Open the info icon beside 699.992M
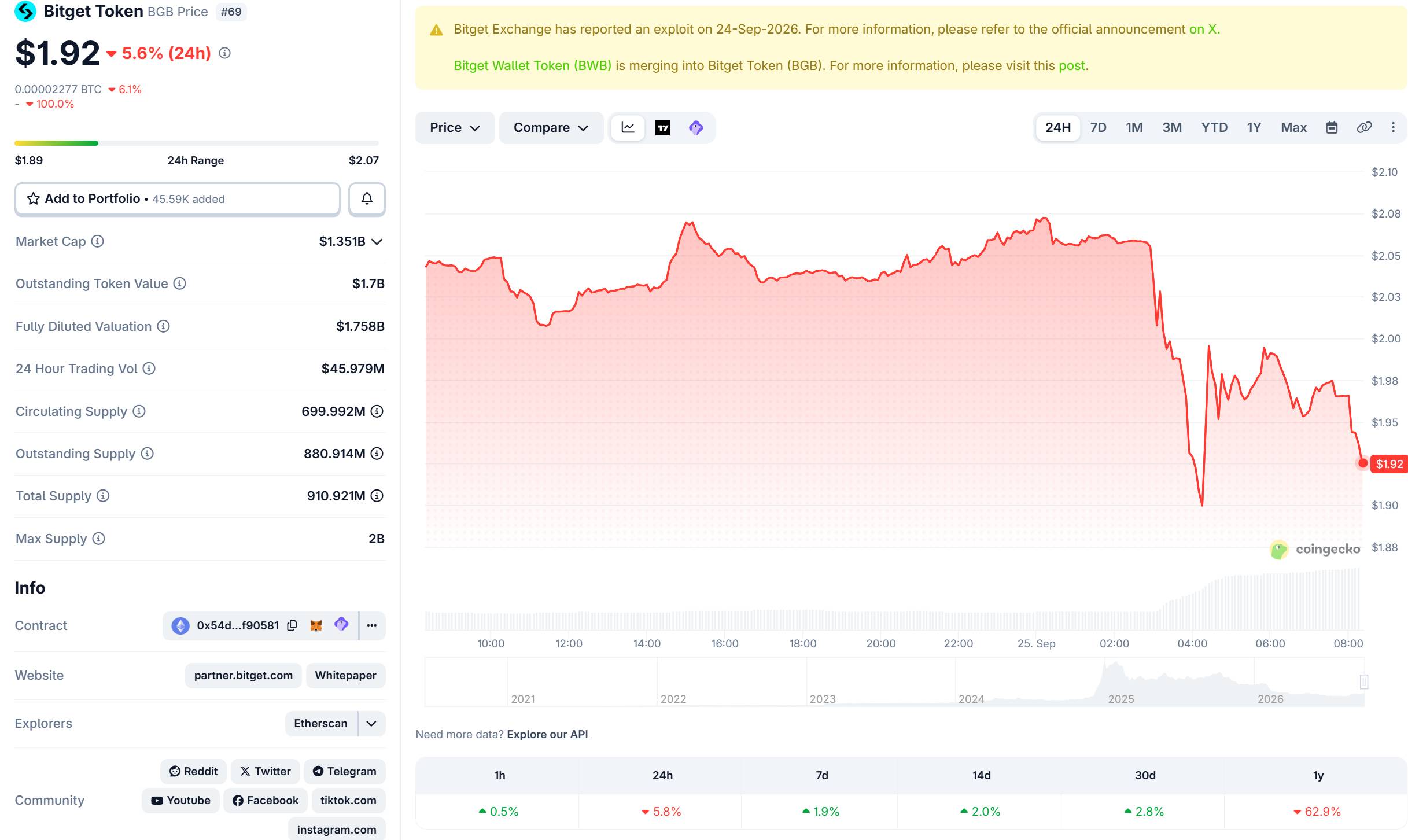Screen dimensions: 1408x840 tap(377, 411)
